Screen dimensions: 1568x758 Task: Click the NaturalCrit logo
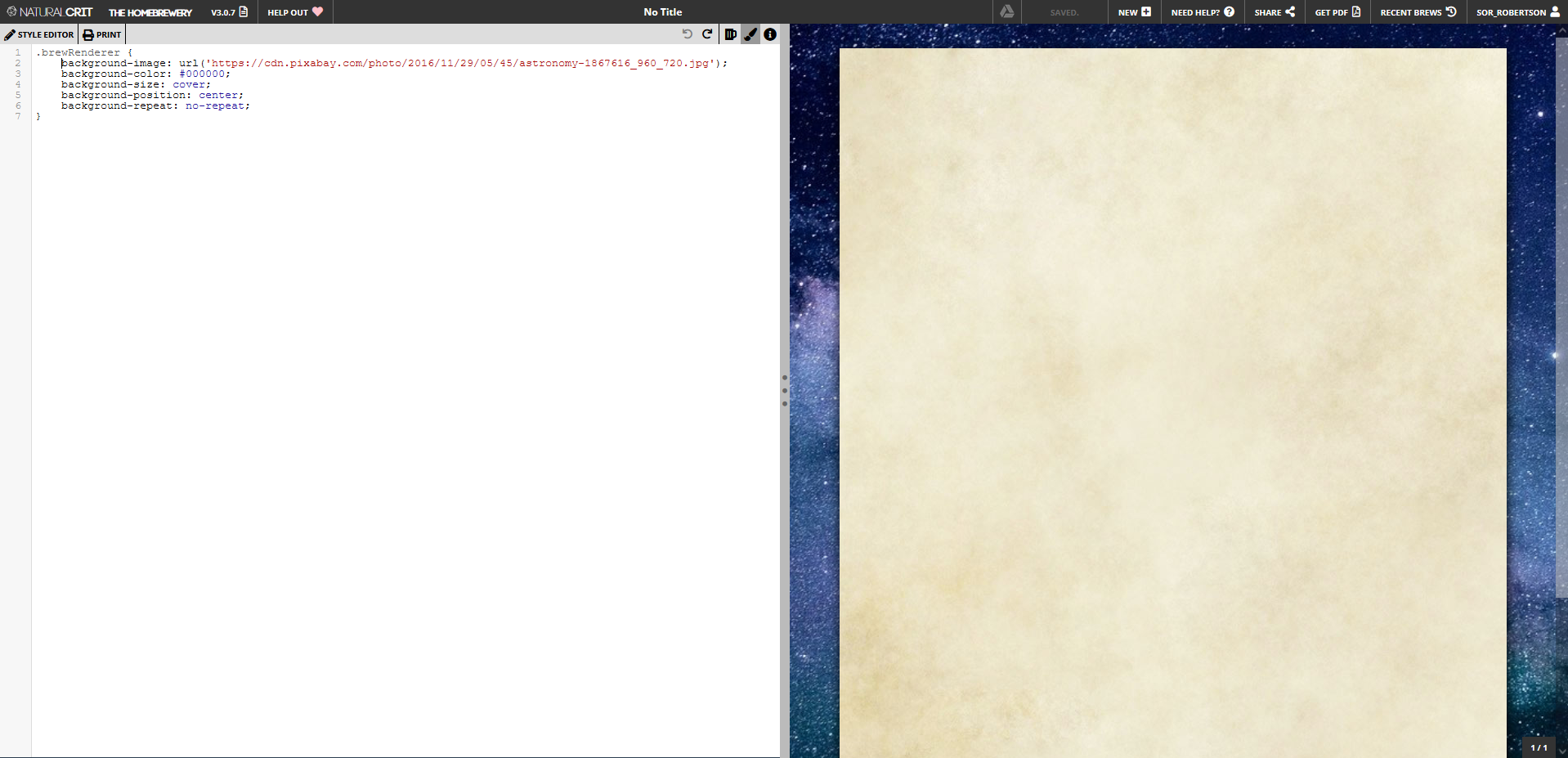coord(49,11)
